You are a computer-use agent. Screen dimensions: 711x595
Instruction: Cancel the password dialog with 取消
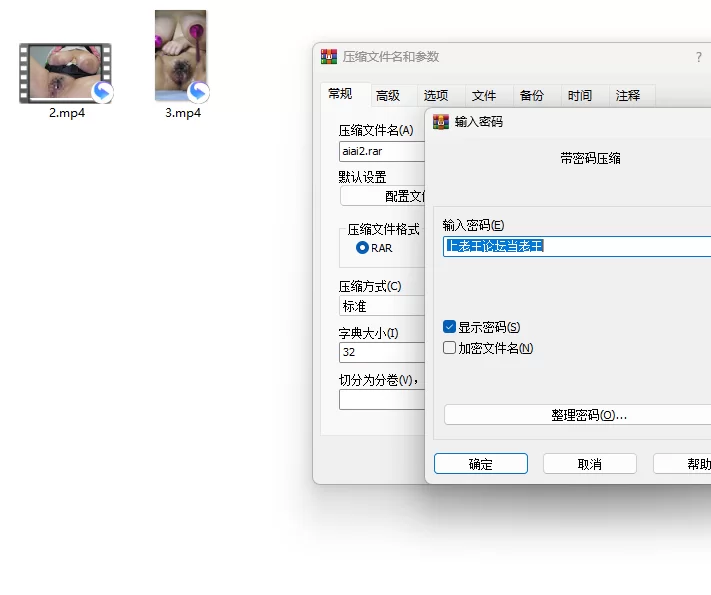(589, 464)
